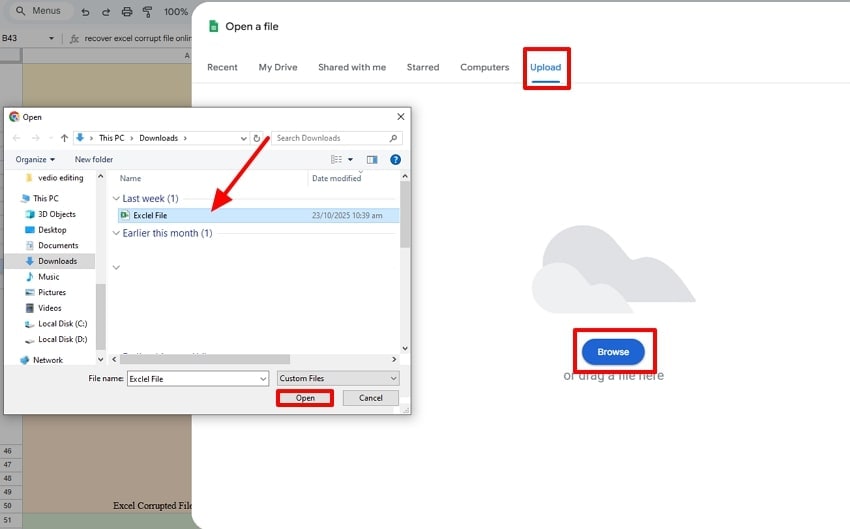This screenshot has width=850, height=529.
Task: Click the Open button
Action: pyautogui.click(x=305, y=398)
